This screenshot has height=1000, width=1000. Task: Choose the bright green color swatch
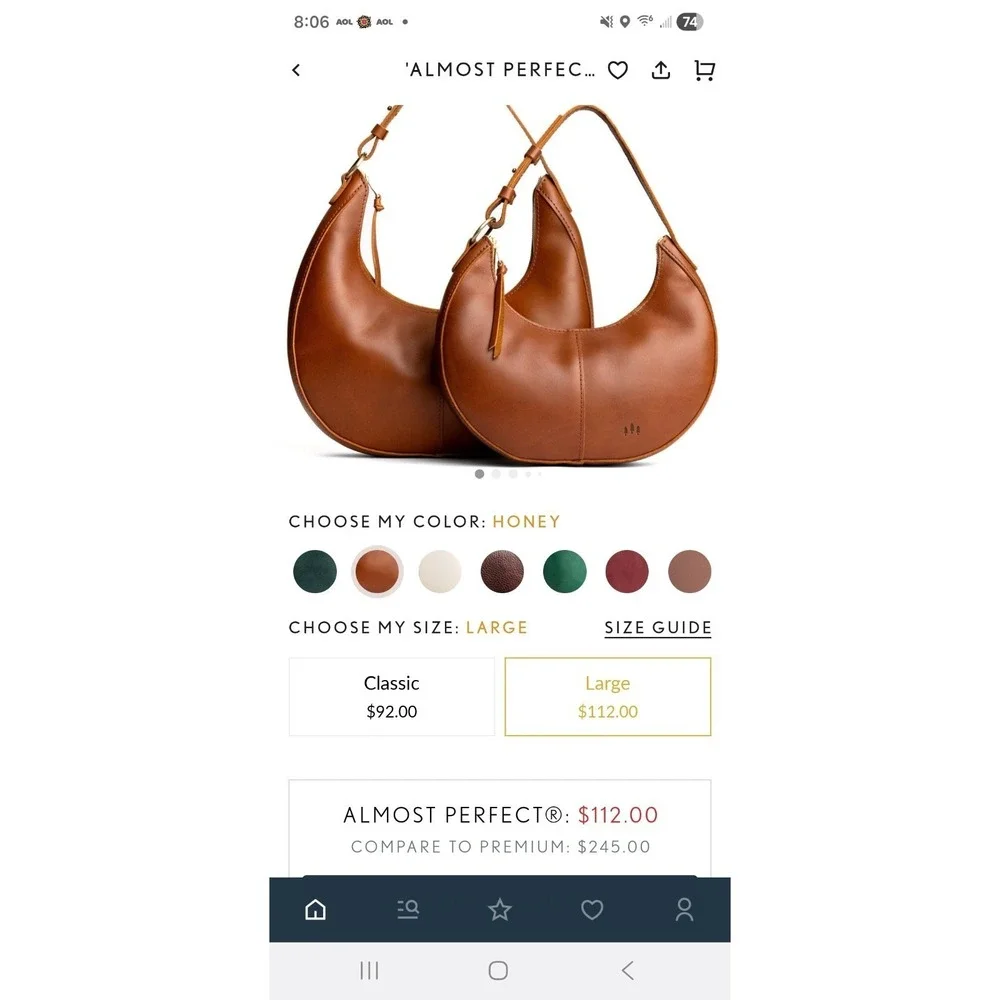tap(564, 571)
